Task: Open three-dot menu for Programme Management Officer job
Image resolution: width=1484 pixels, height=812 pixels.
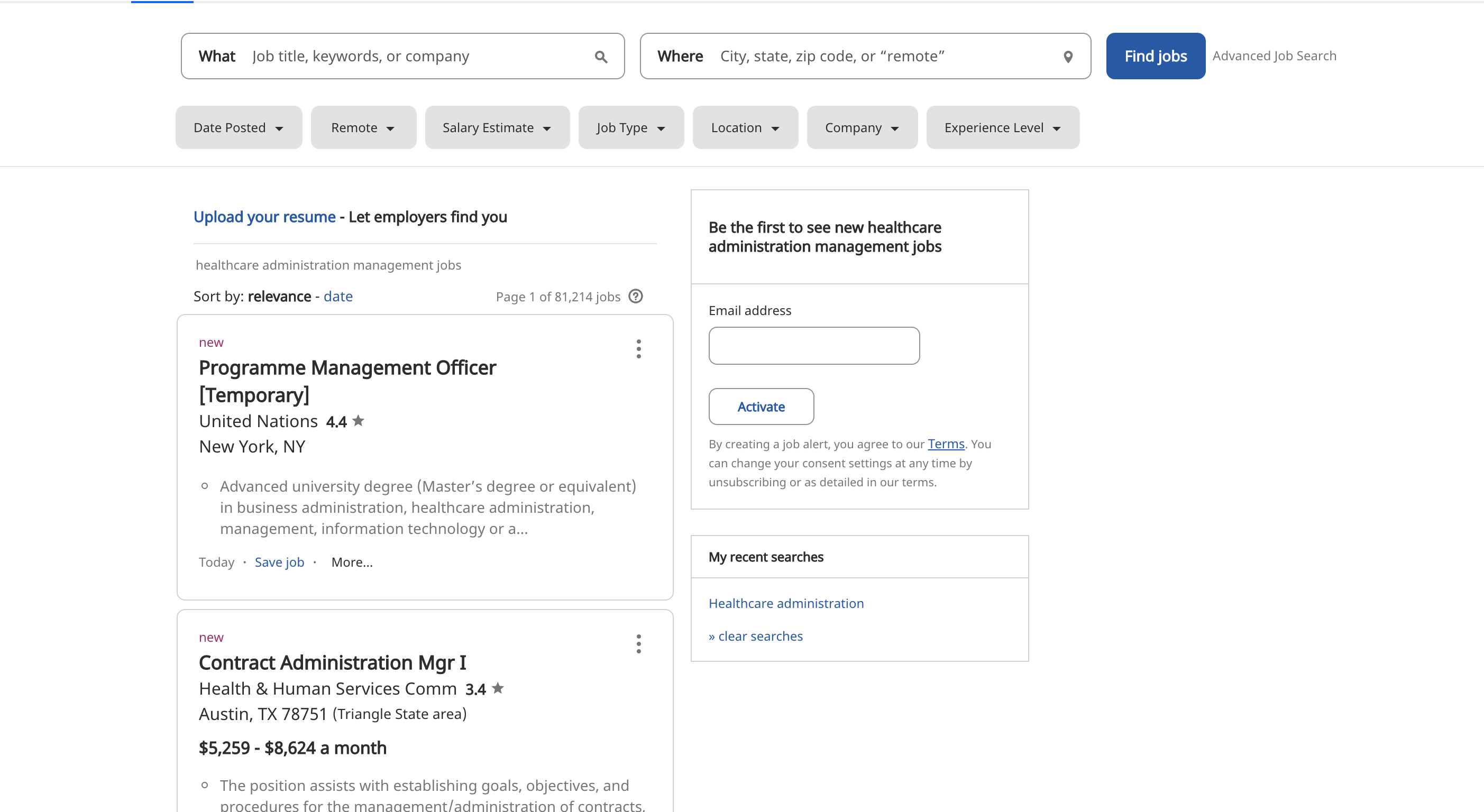Action: pyautogui.click(x=638, y=349)
